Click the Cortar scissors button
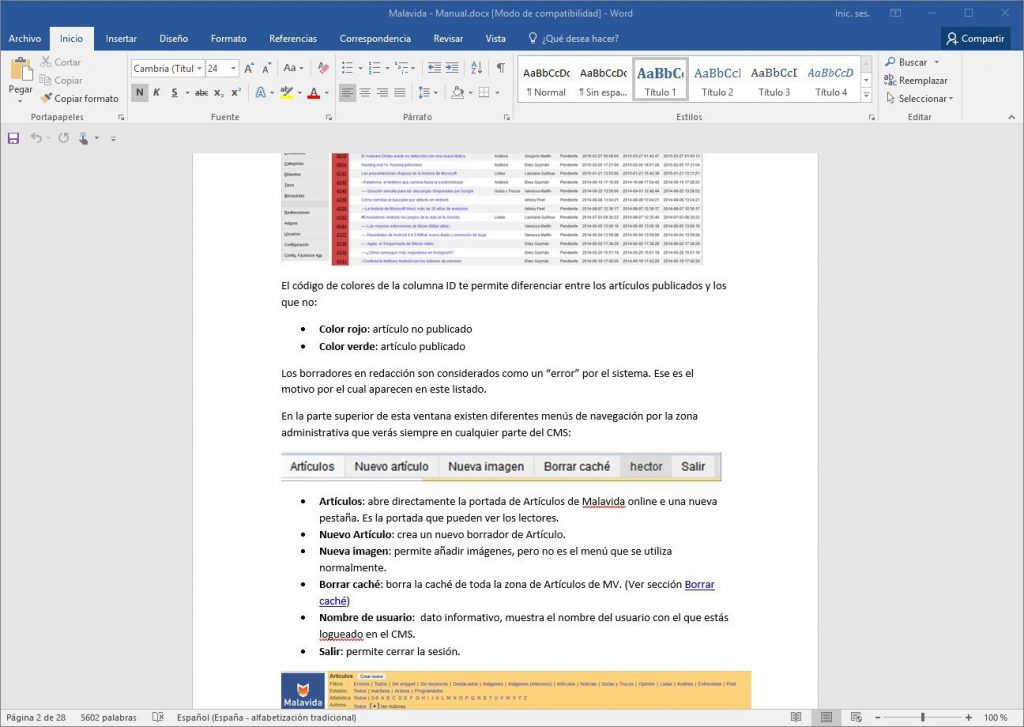 [60, 62]
